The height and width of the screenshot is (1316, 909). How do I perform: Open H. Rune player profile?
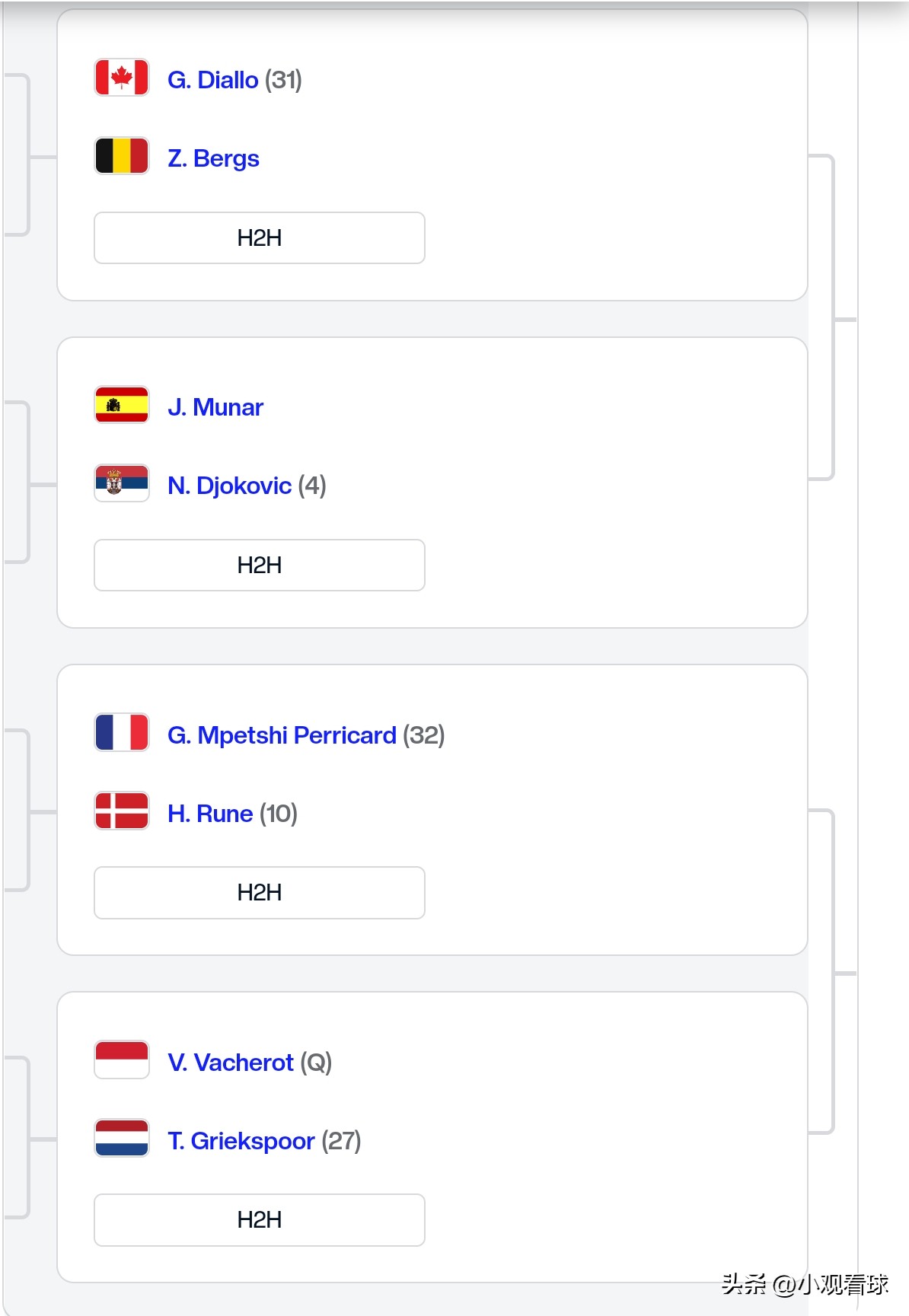pyautogui.click(x=210, y=814)
